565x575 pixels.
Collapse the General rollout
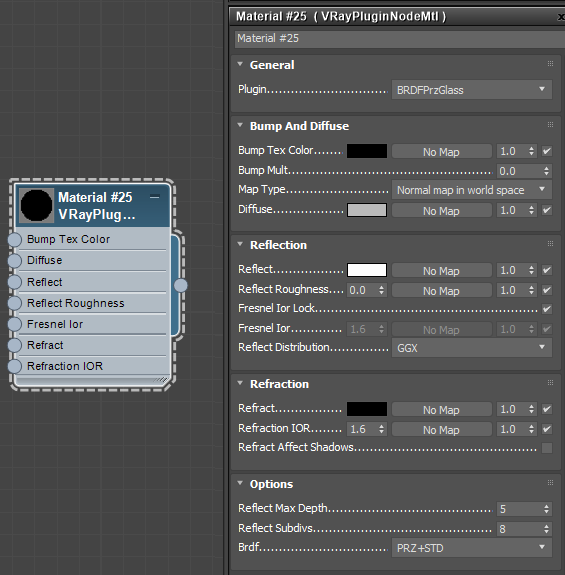click(x=240, y=64)
